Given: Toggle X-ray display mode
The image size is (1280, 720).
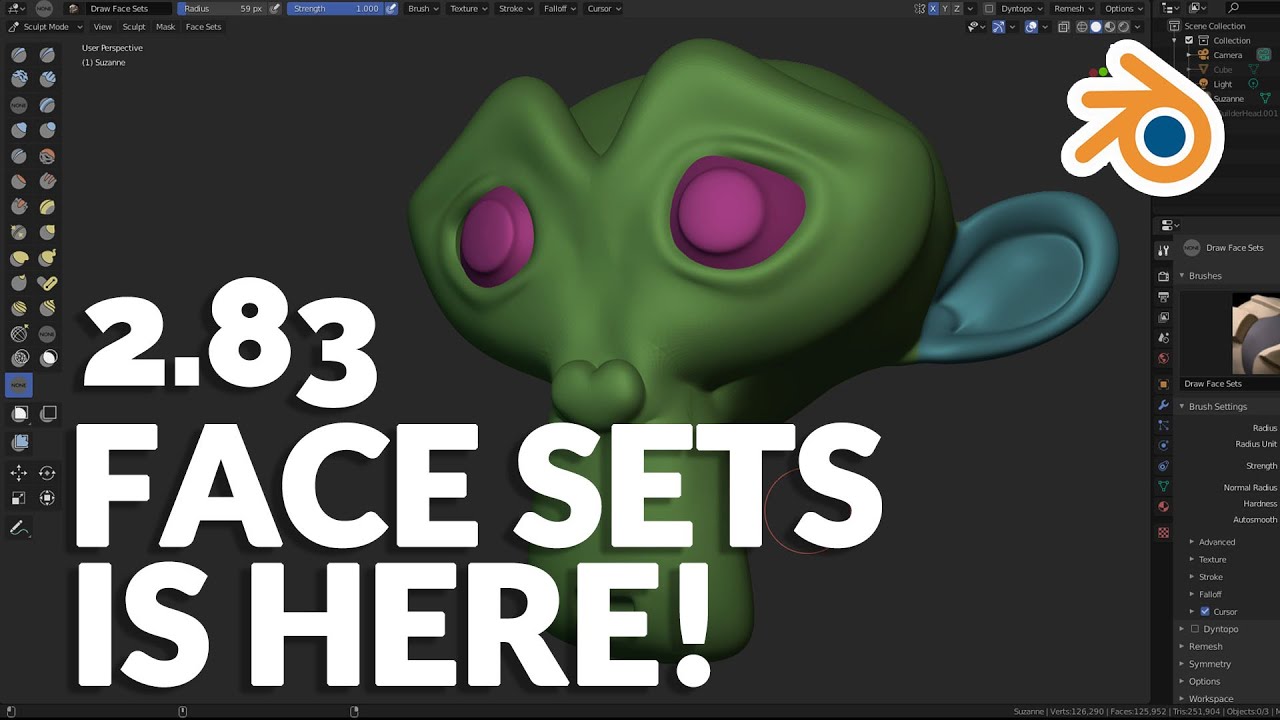Looking at the screenshot, I should (1063, 27).
